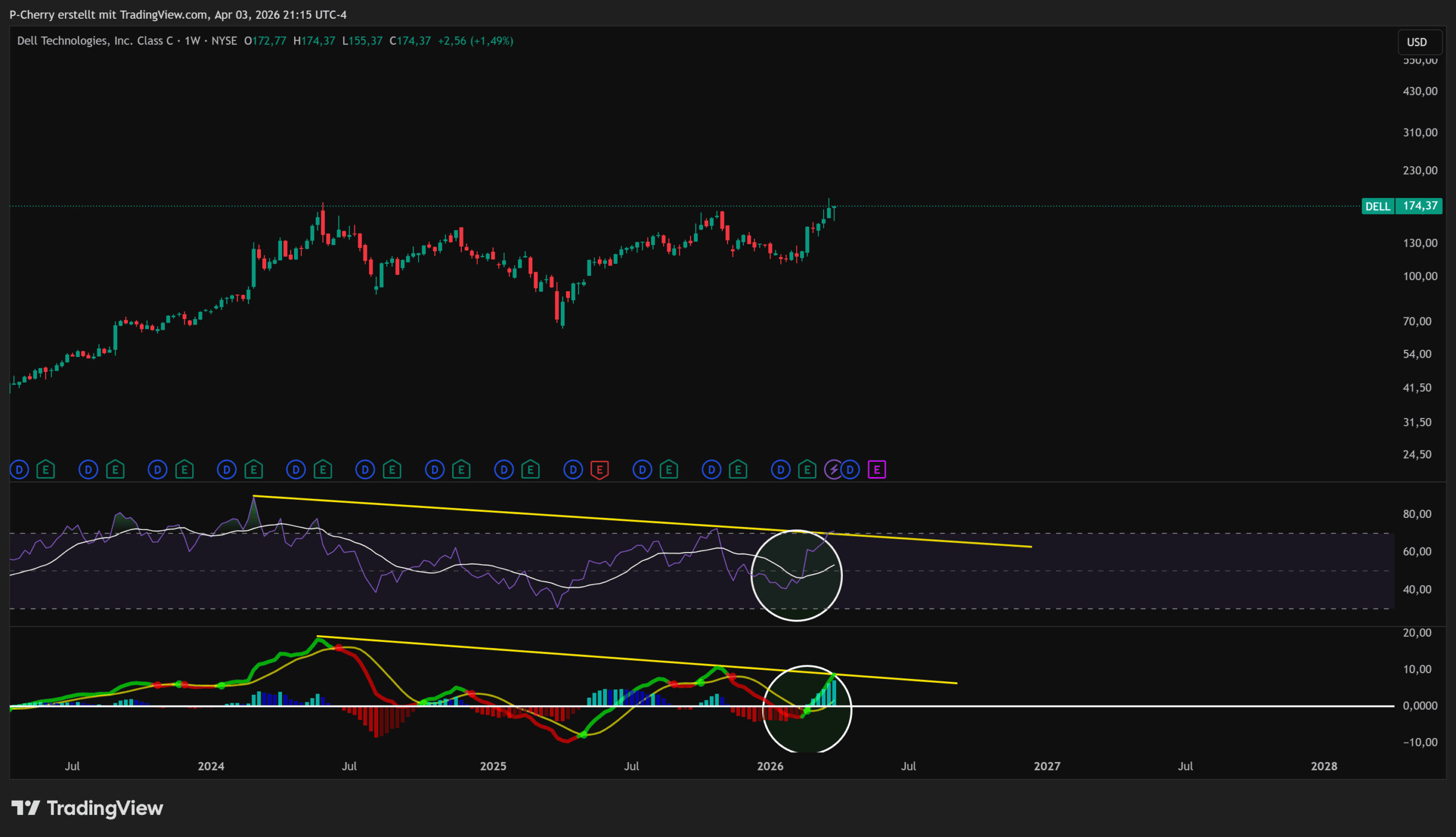1456x837 pixels.
Task: Click the blue D icon left of red E
Action: coord(573,470)
